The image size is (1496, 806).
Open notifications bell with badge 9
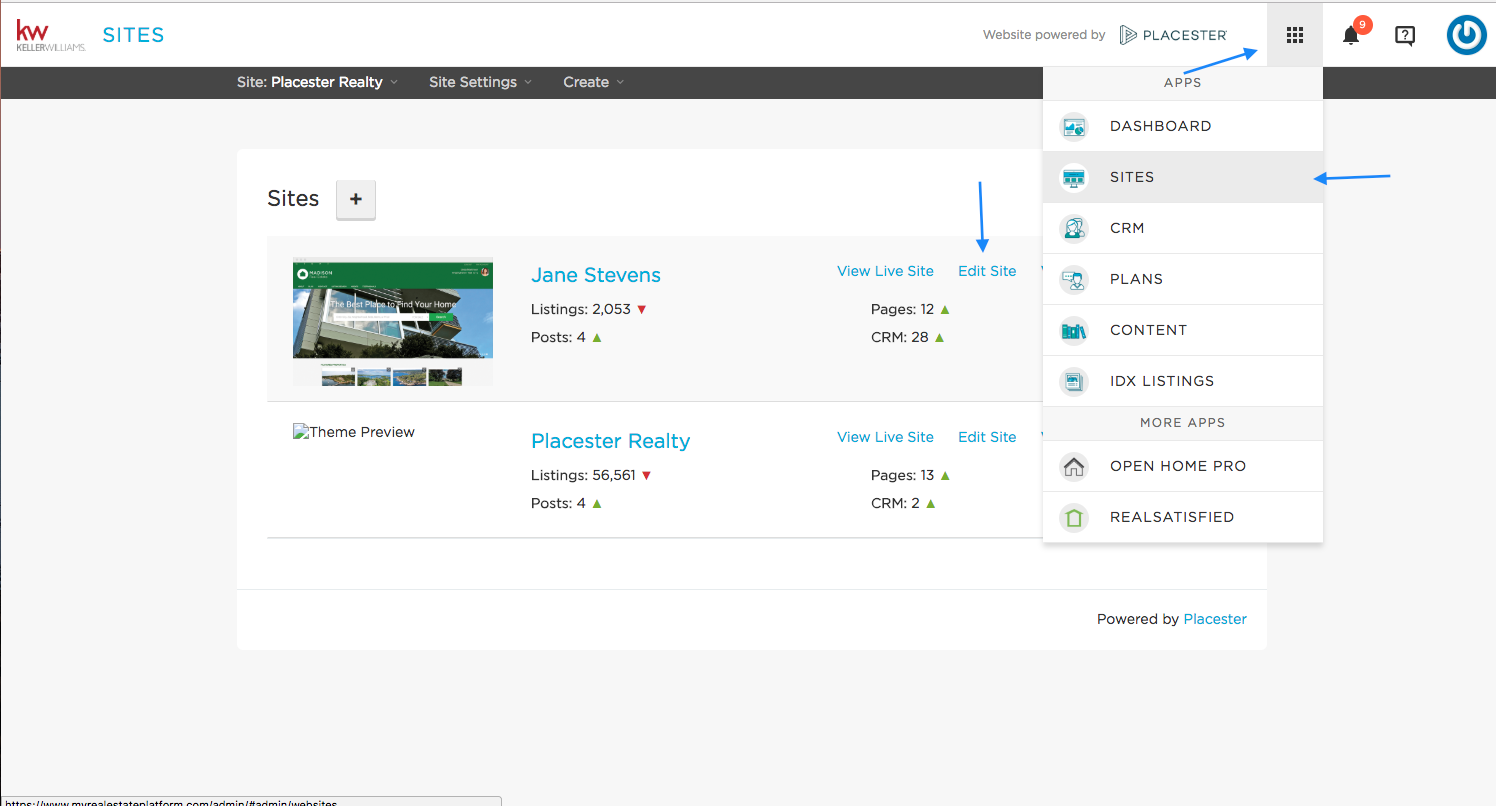tap(1352, 34)
